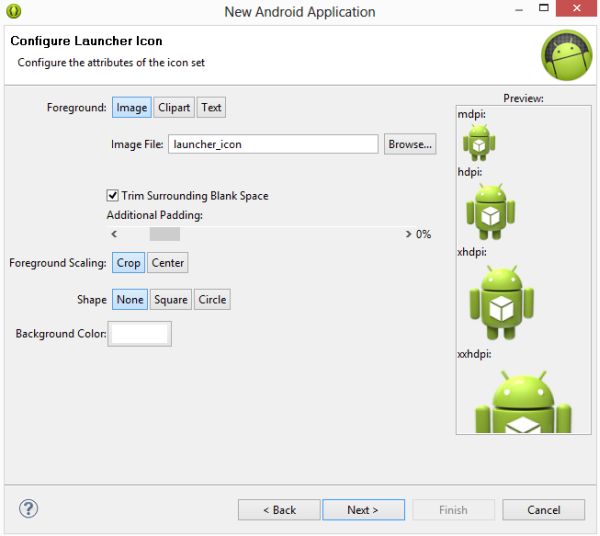Maximize the New Android Application window
Image resolution: width=600 pixels, height=536 pixels.
pos(544,8)
